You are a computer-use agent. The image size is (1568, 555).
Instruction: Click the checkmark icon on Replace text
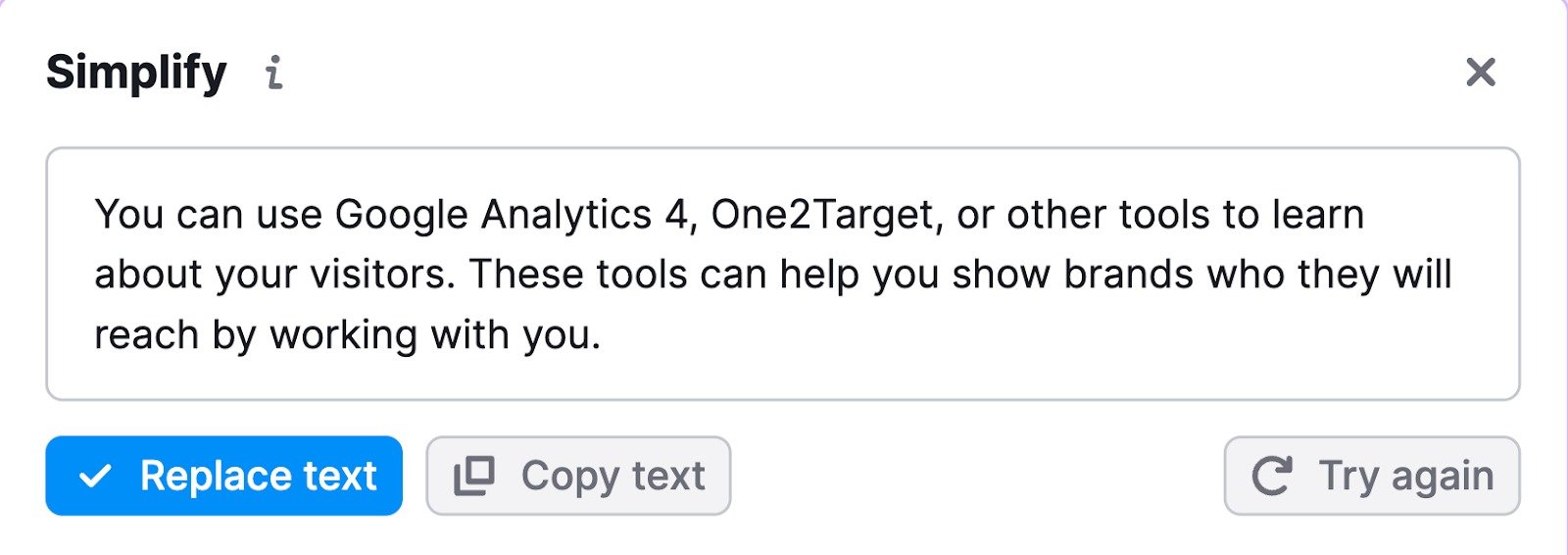point(95,477)
